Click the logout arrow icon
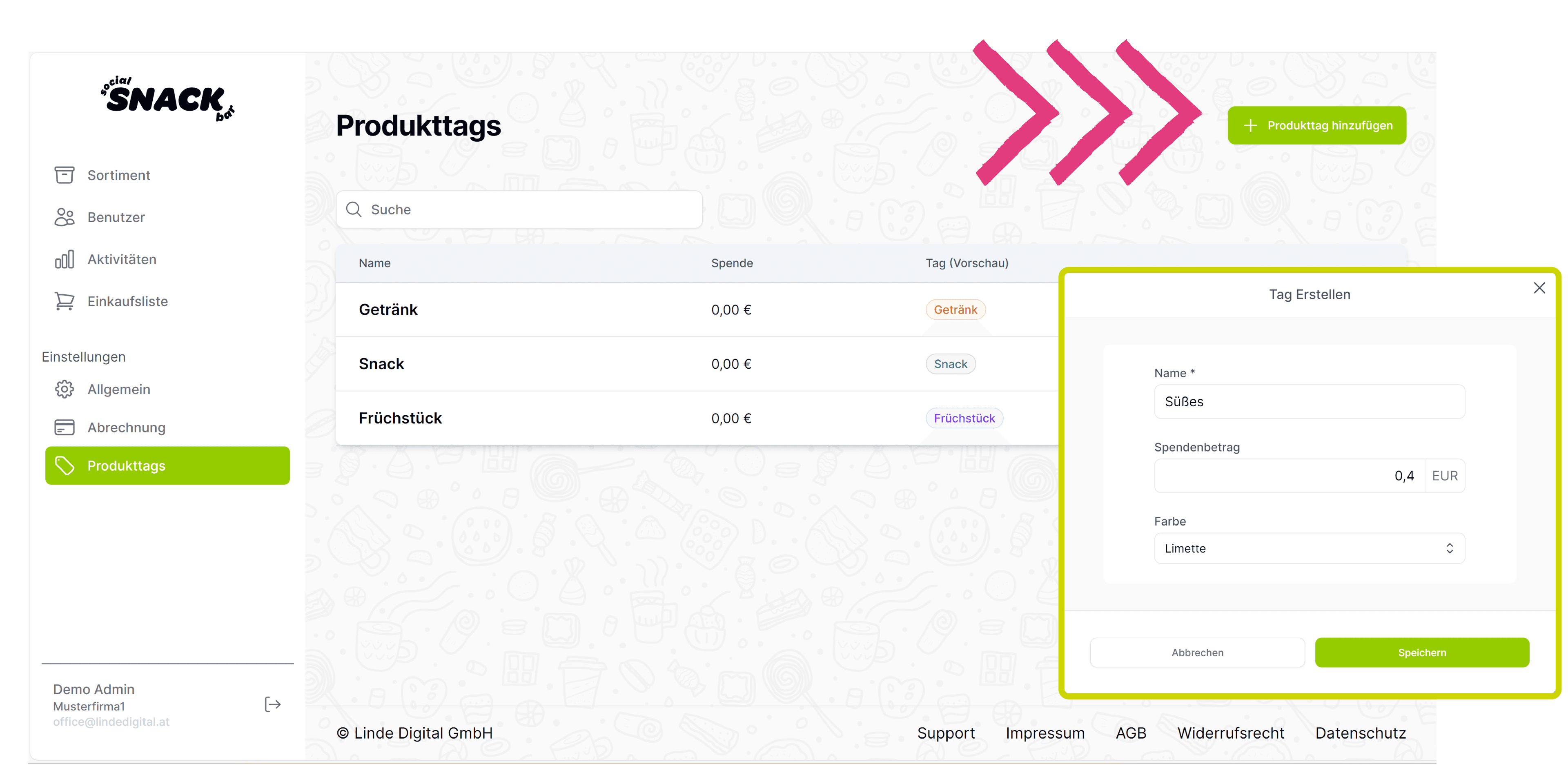The image size is (1568, 784). point(272,704)
